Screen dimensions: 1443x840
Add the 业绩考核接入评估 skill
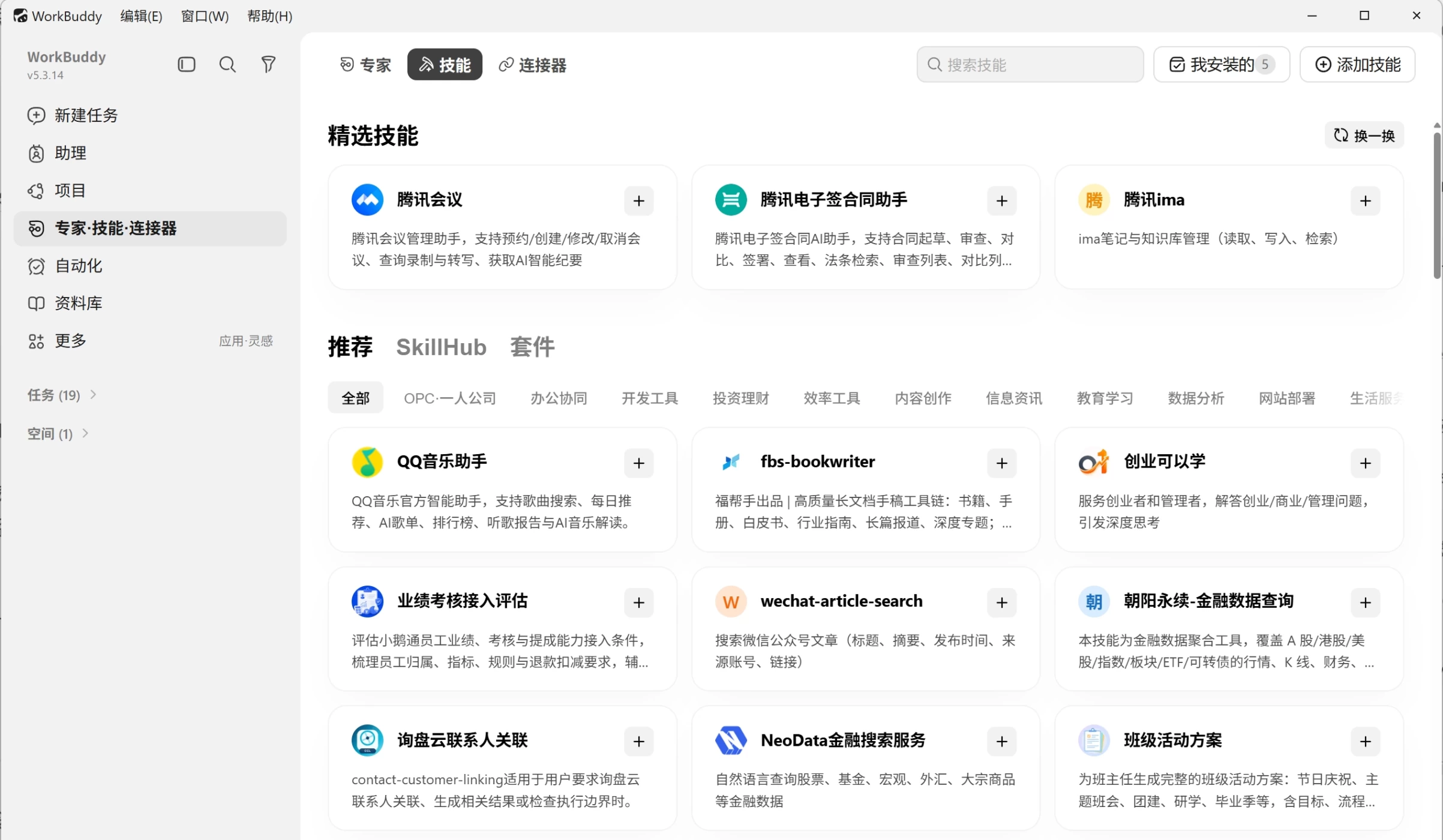point(638,602)
